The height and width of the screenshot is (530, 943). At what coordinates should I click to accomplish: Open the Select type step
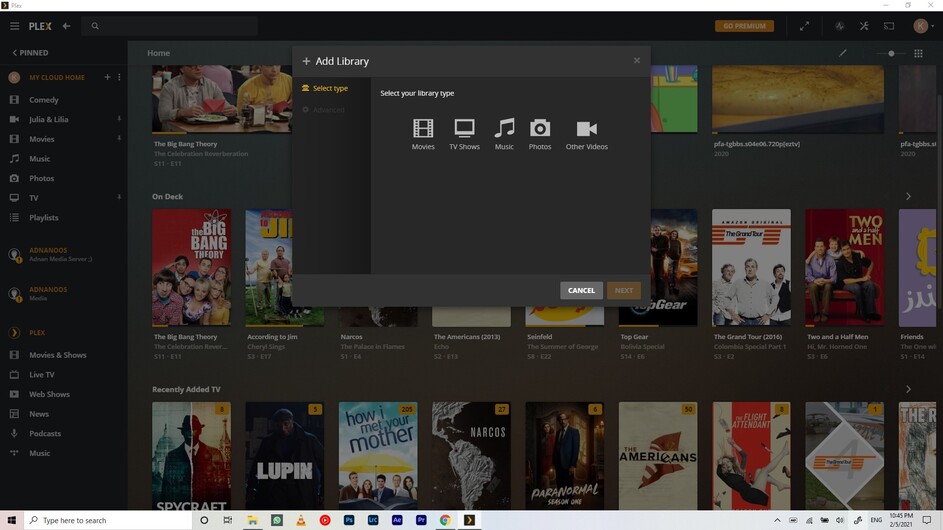pos(325,88)
